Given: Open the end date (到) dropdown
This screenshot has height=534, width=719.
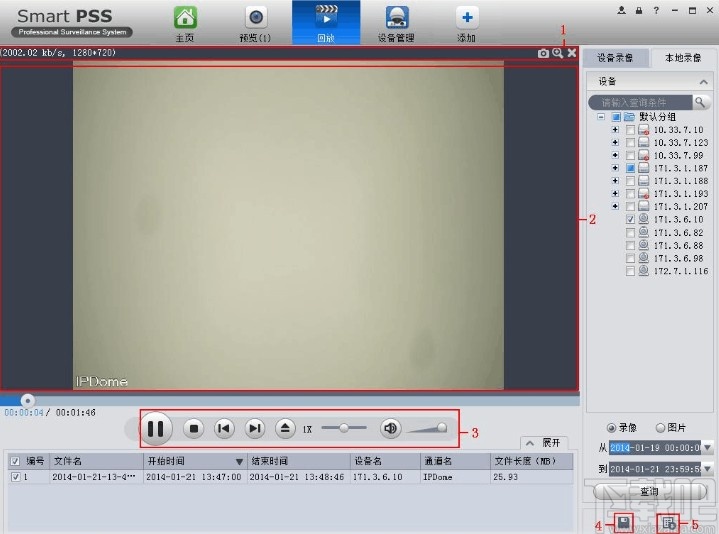Looking at the screenshot, I should pyautogui.click(x=708, y=468).
